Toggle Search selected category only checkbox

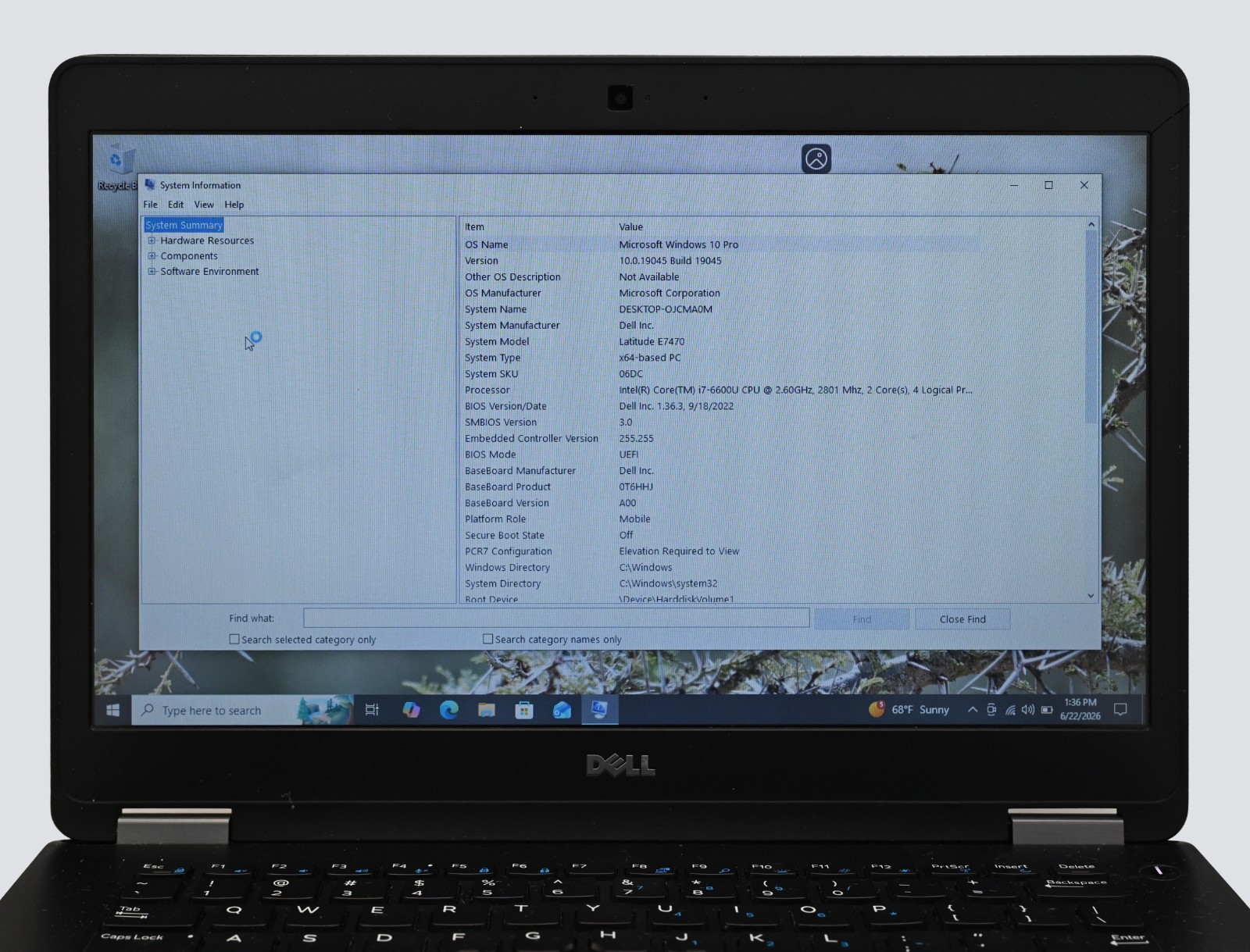[234, 639]
